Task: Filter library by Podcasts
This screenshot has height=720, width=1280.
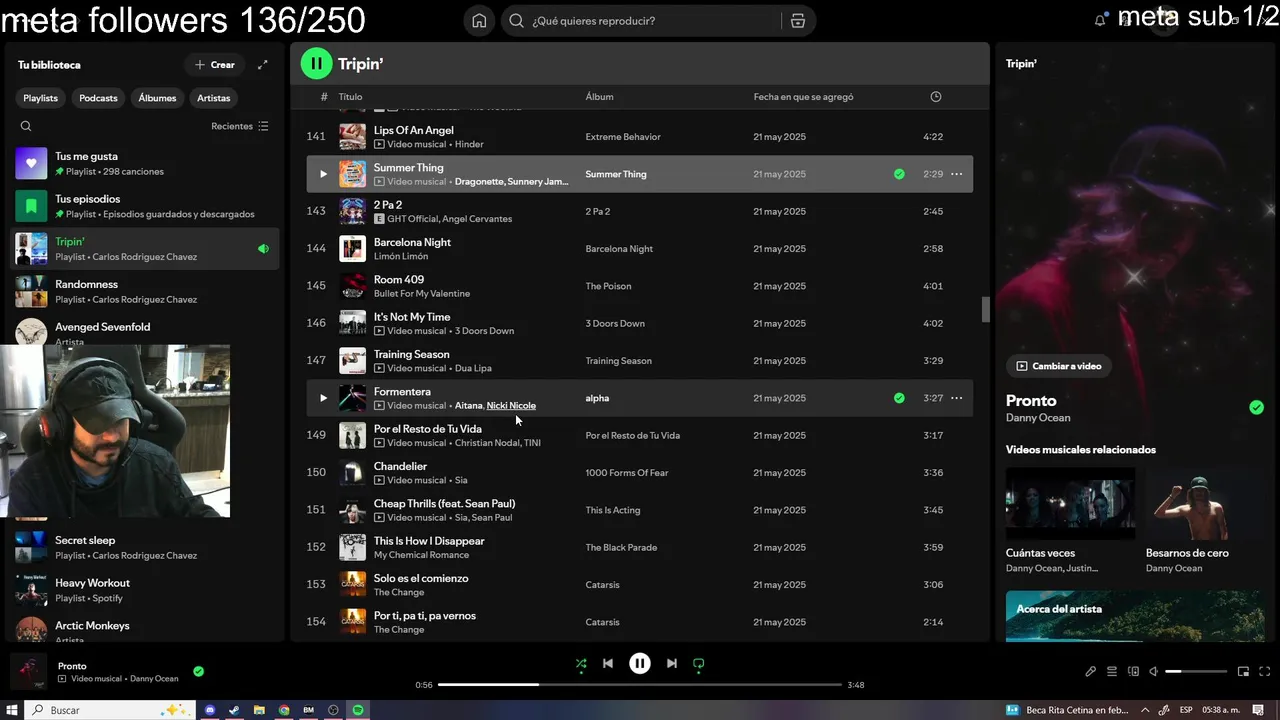Action: [x=98, y=98]
